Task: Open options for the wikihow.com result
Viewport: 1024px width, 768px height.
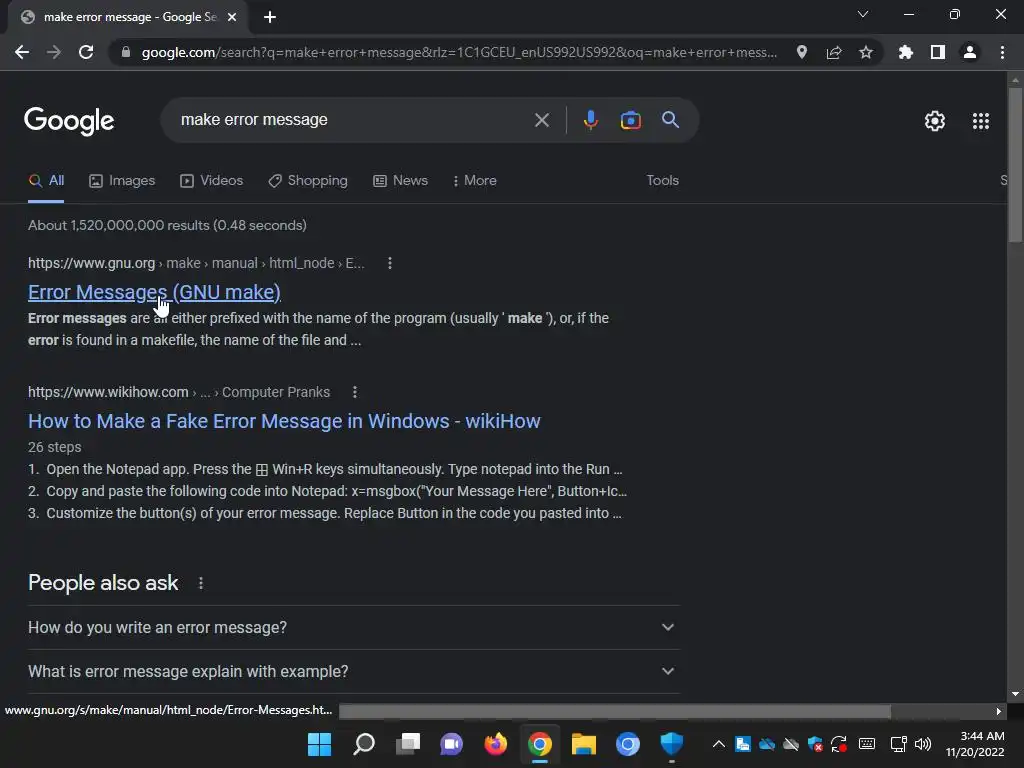Action: pos(355,392)
